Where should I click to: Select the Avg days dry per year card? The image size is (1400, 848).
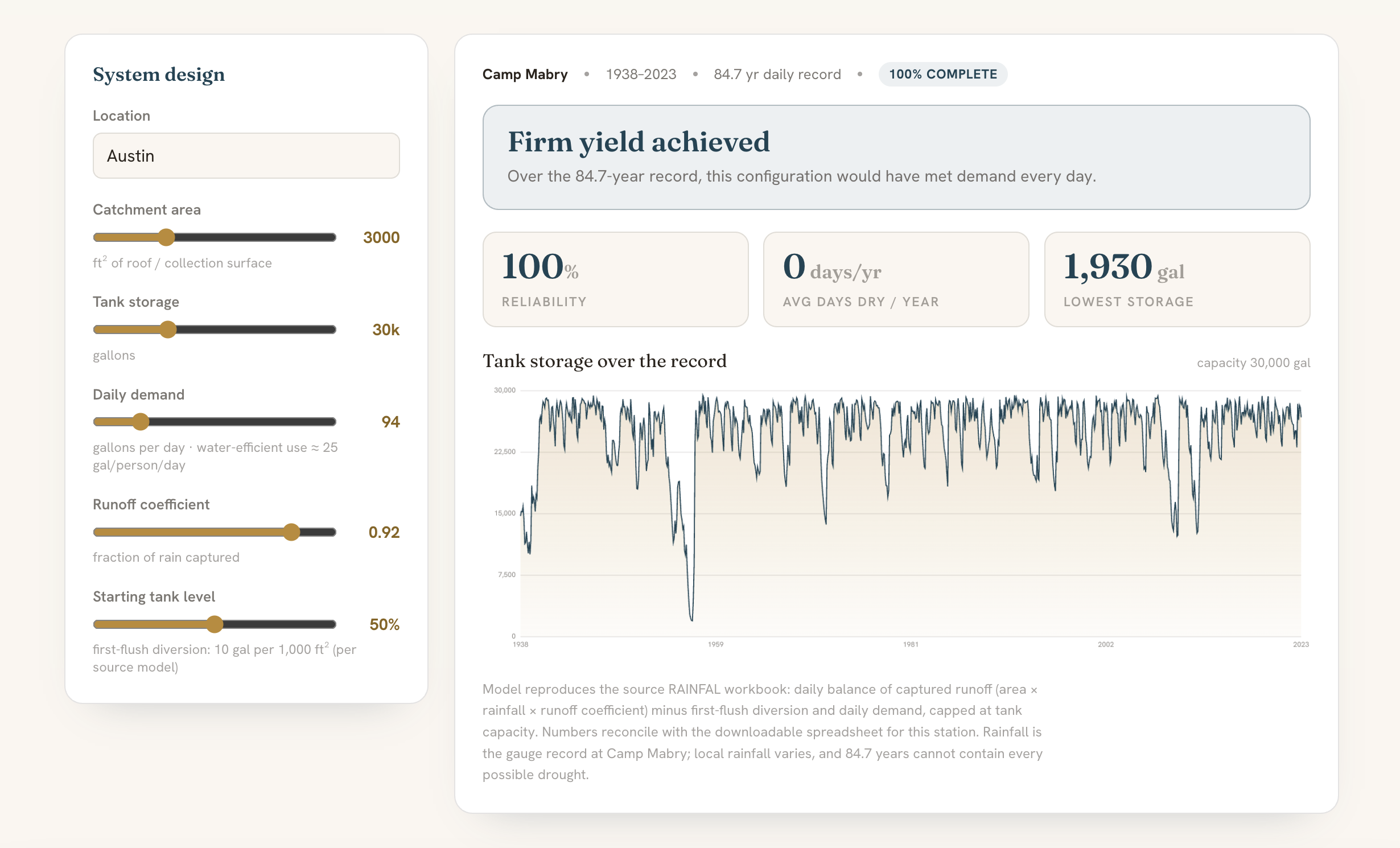[896, 279]
